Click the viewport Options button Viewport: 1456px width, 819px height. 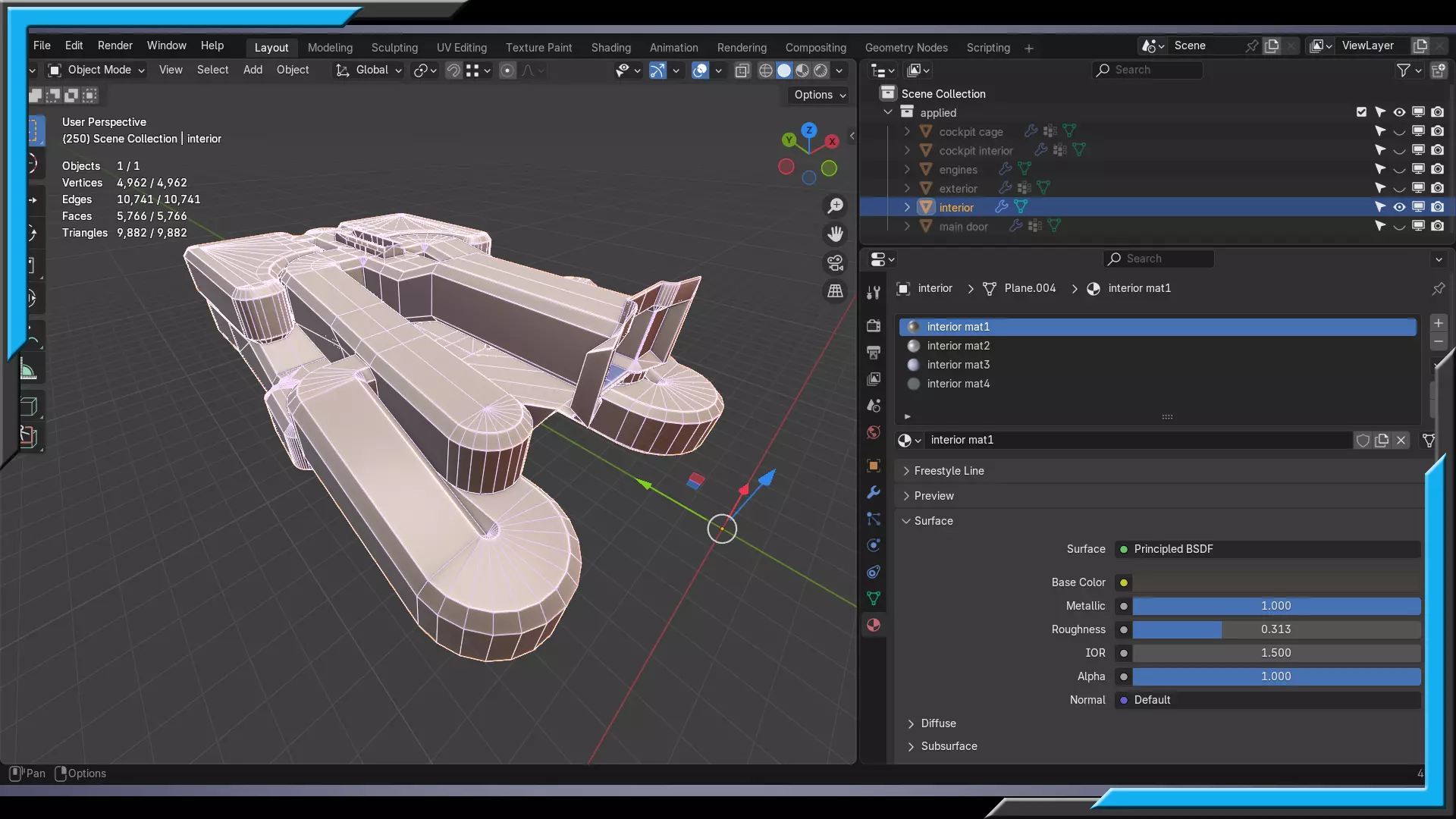pos(820,95)
